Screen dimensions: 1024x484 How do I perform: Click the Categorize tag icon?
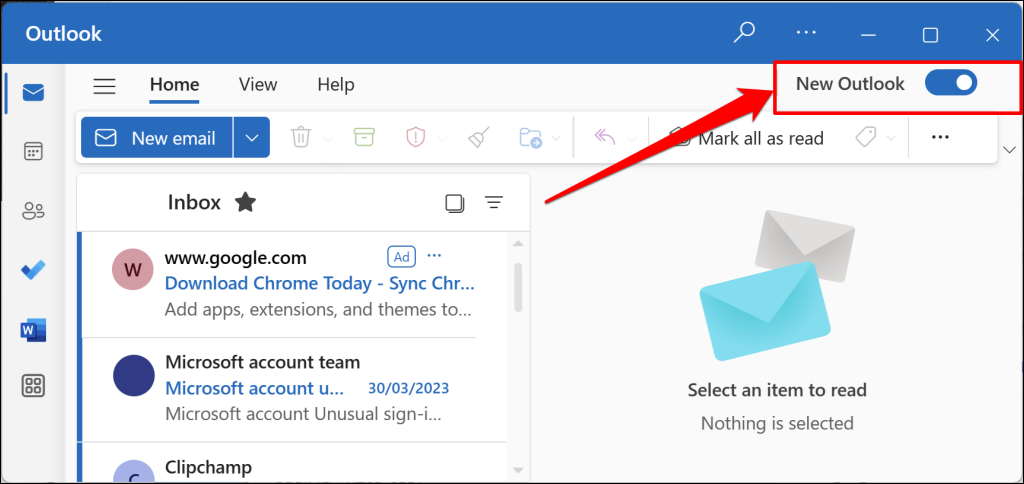click(x=865, y=137)
